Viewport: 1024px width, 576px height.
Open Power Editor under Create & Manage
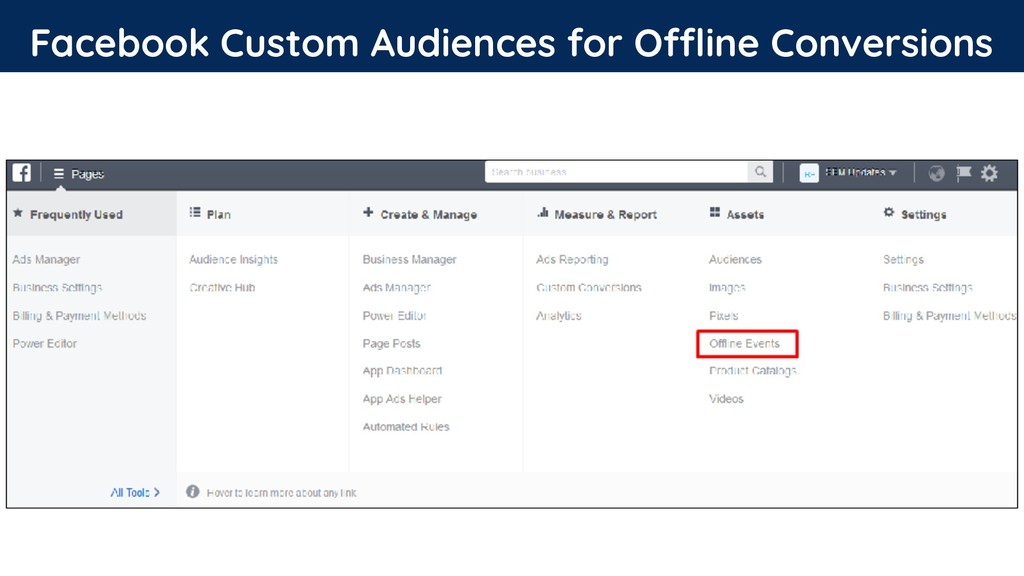[394, 315]
